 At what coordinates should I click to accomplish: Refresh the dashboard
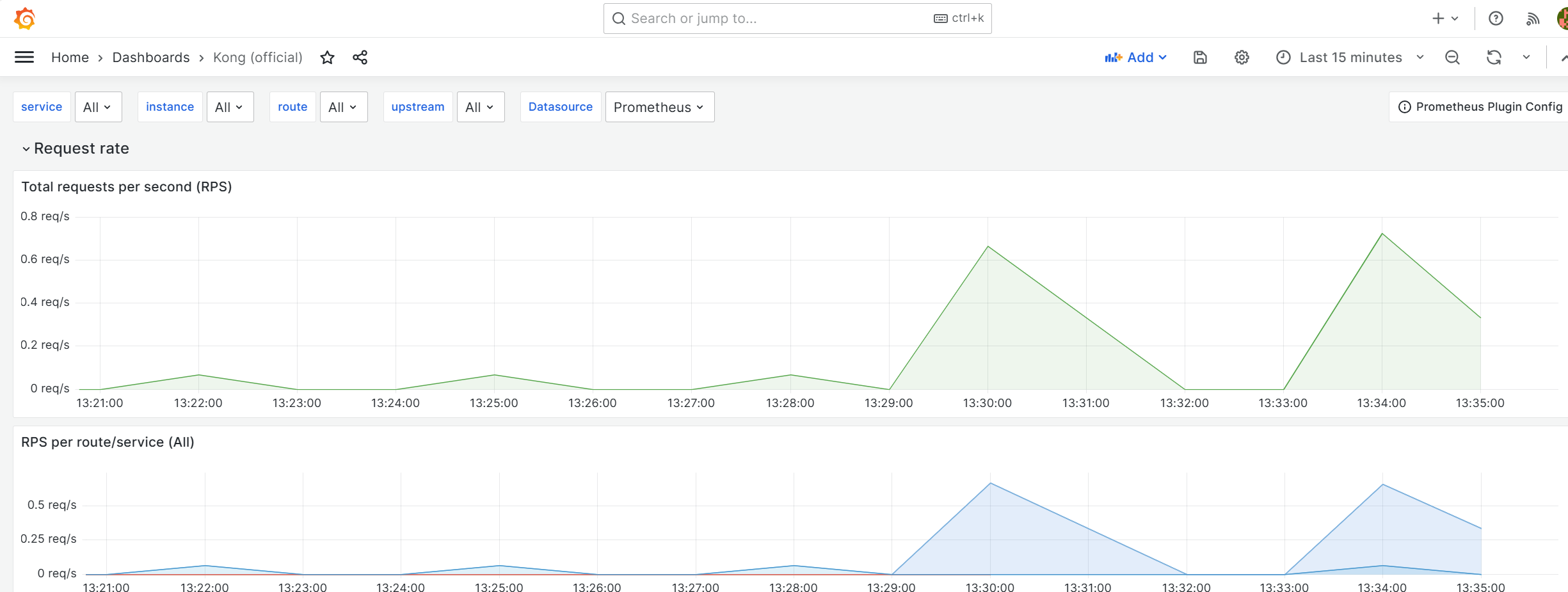[x=1494, y=58]
